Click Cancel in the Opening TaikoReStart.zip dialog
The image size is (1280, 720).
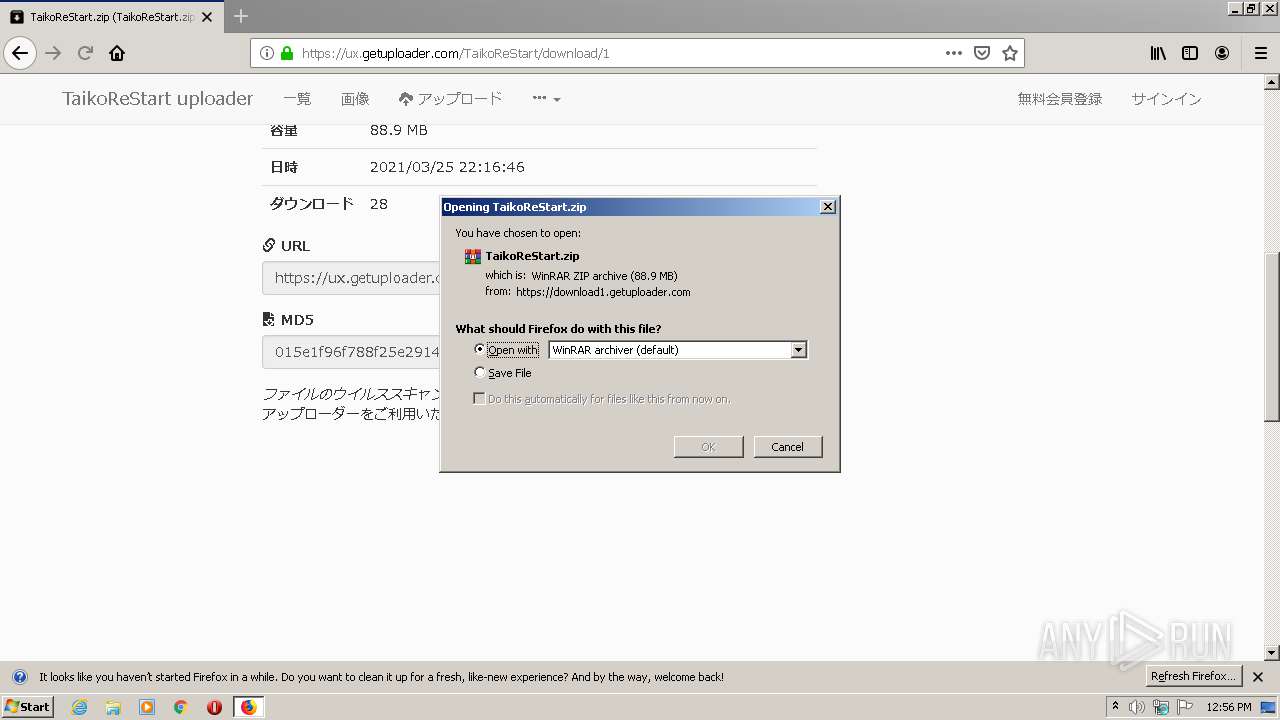(787, 447)
